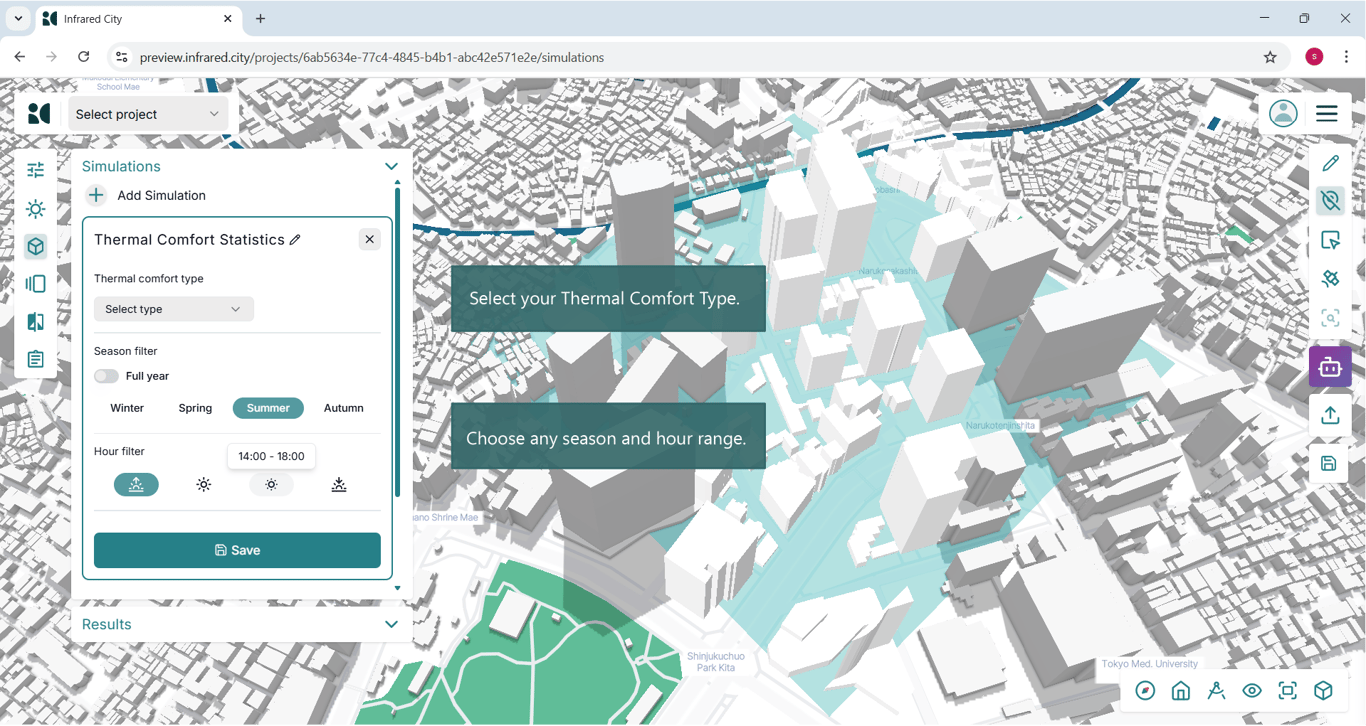Open the Chrome tab search dropdown
This screenshot has width=1366, height=726.
pos(18,18)
